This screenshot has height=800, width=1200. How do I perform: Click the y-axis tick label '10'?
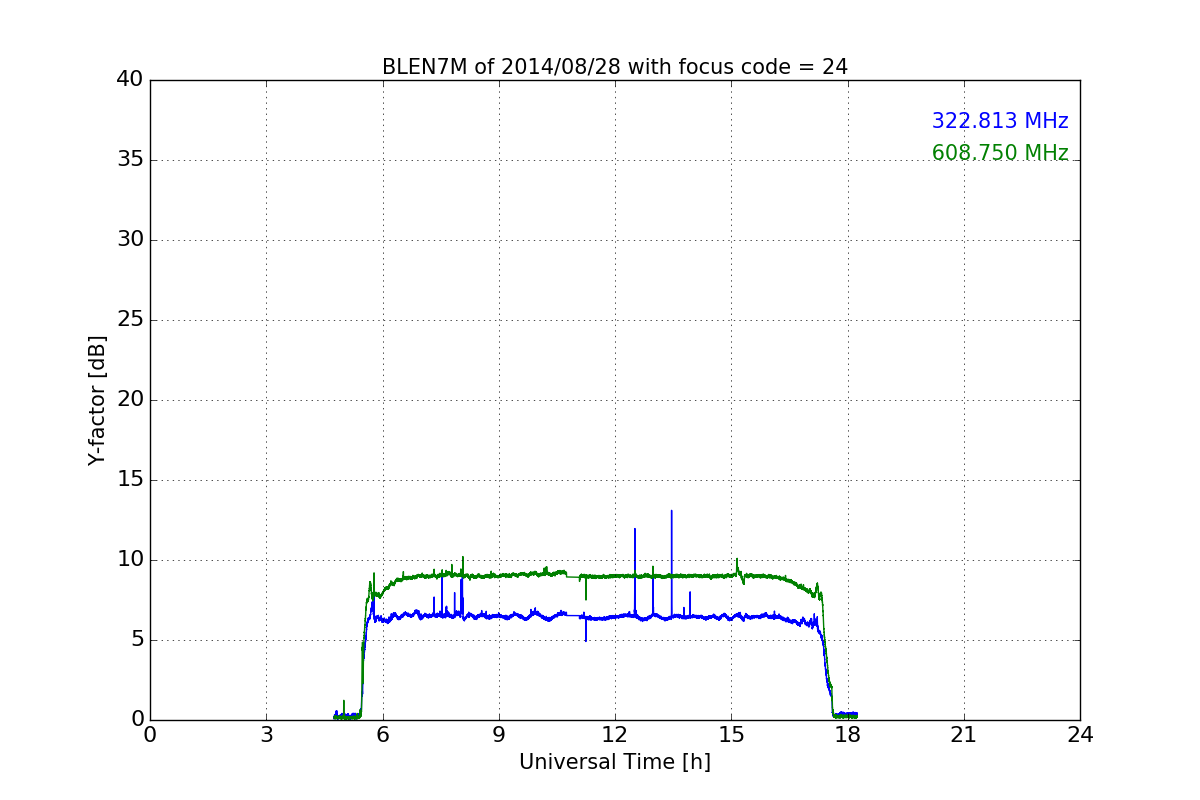[x=130, y=560]
